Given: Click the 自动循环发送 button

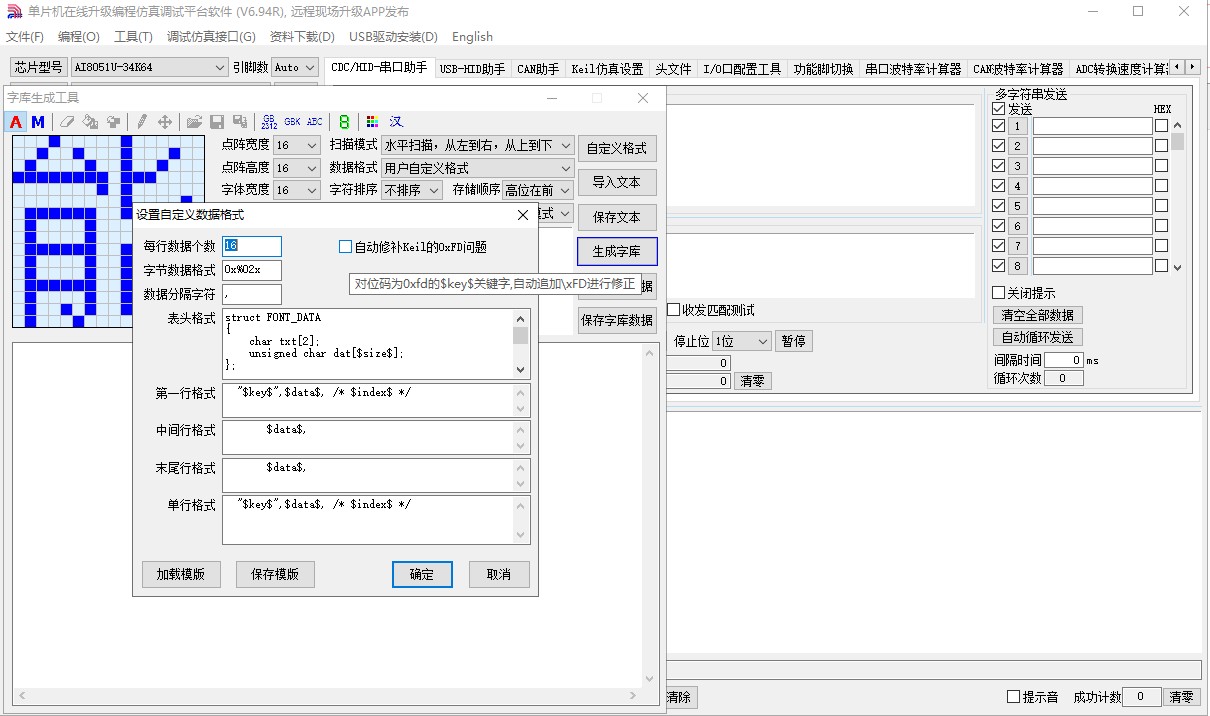Looking at the screenshot, I should pyautogui.click(x=1038, y=337).
